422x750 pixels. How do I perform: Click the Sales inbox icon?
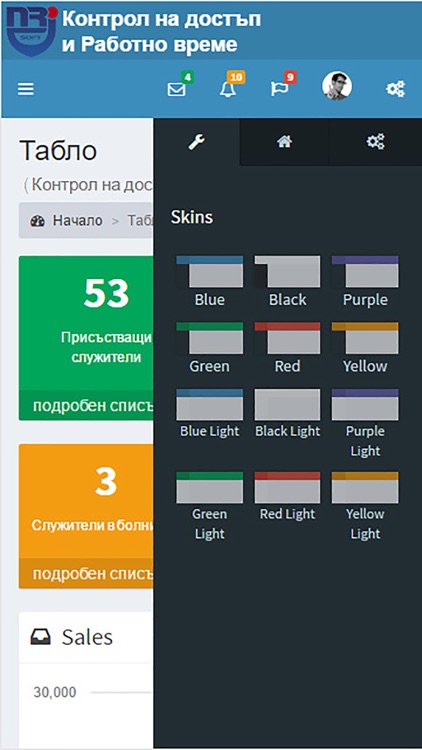pyautogui.click(x=41, y=637)
